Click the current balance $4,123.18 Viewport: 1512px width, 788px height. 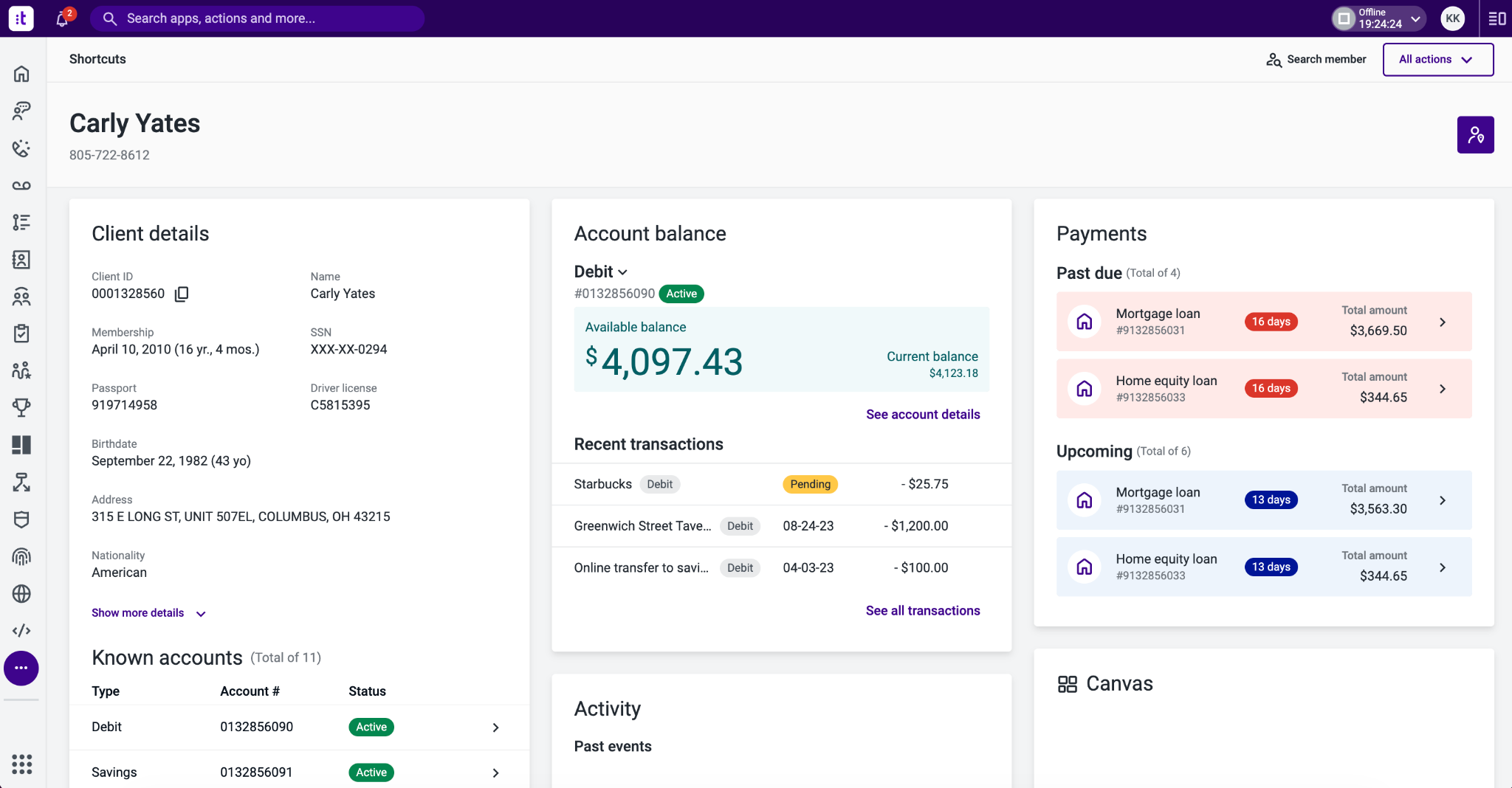point(953,373)
